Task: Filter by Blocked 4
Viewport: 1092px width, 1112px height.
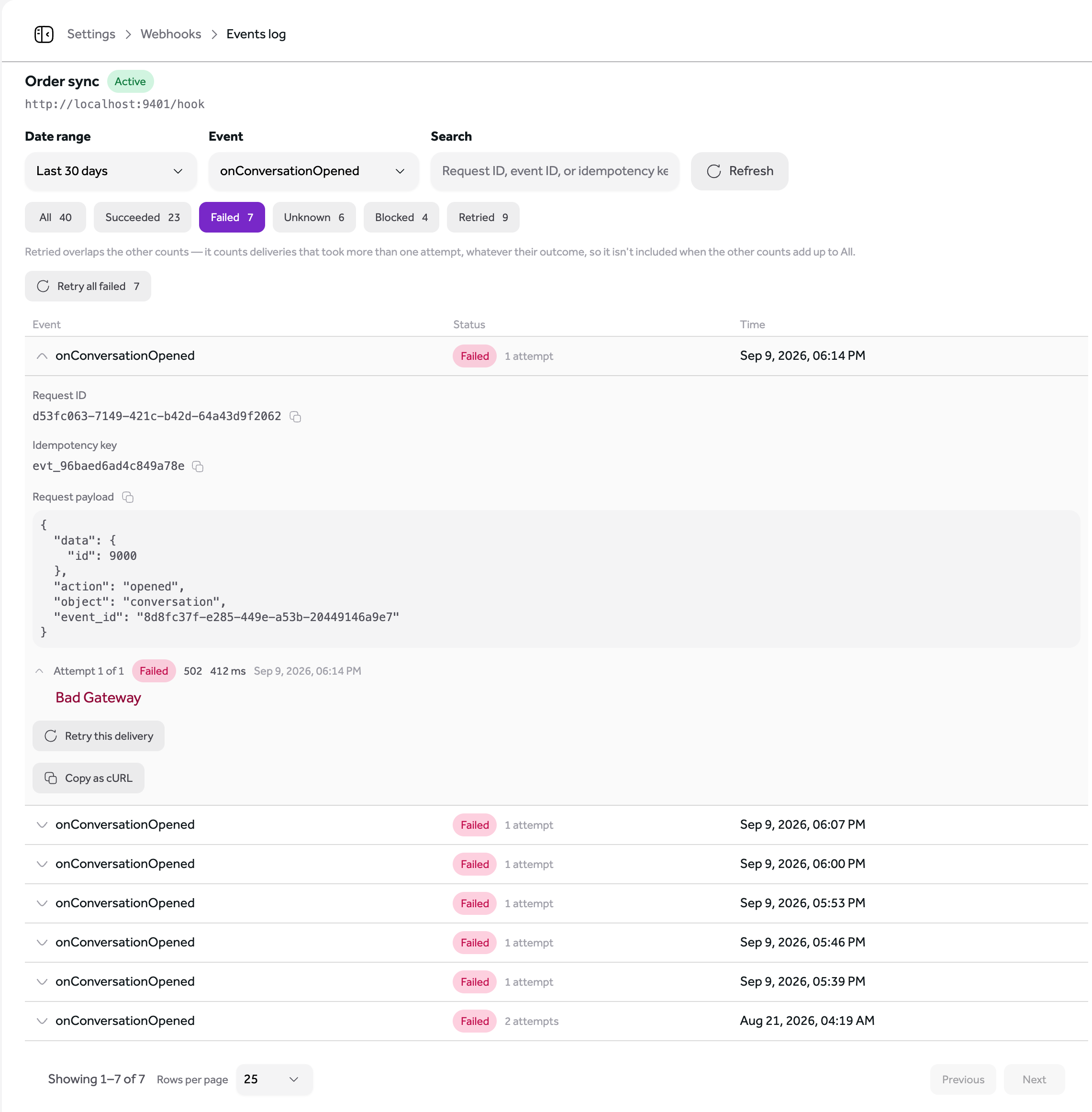Action: pyautogui.click(x=401, y=217)
